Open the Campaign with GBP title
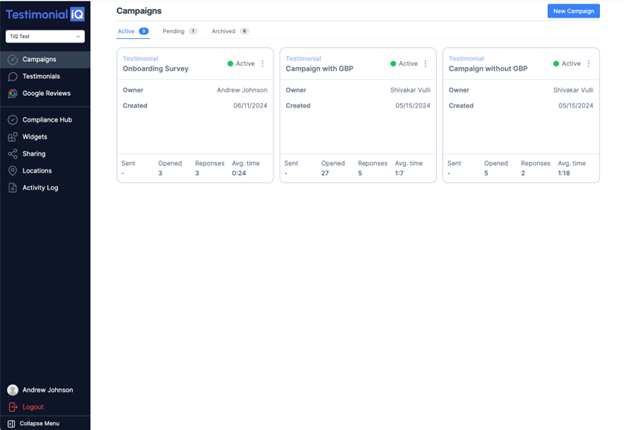 320,69
